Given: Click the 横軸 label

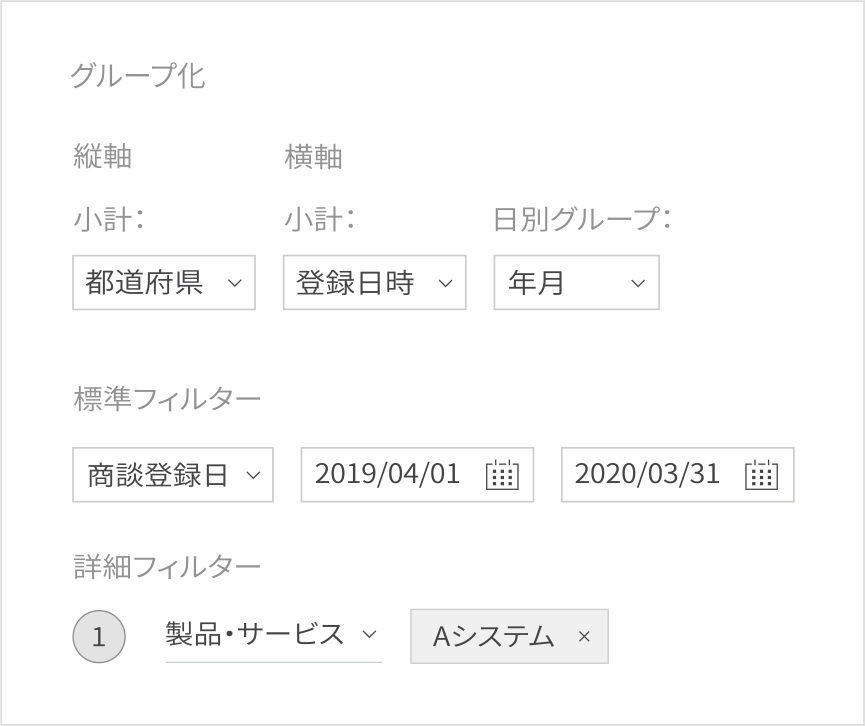Looking at the screenshot, I should (x=314, y=157).
